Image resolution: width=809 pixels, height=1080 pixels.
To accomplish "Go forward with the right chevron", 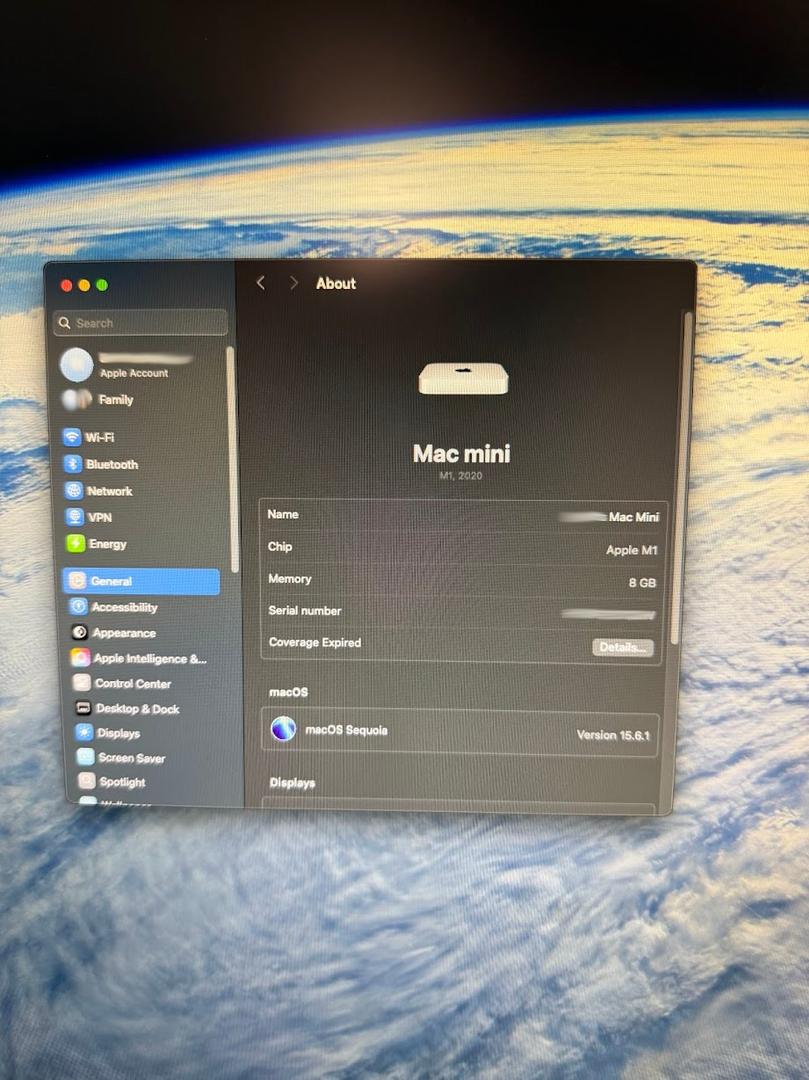I will 293,283.
